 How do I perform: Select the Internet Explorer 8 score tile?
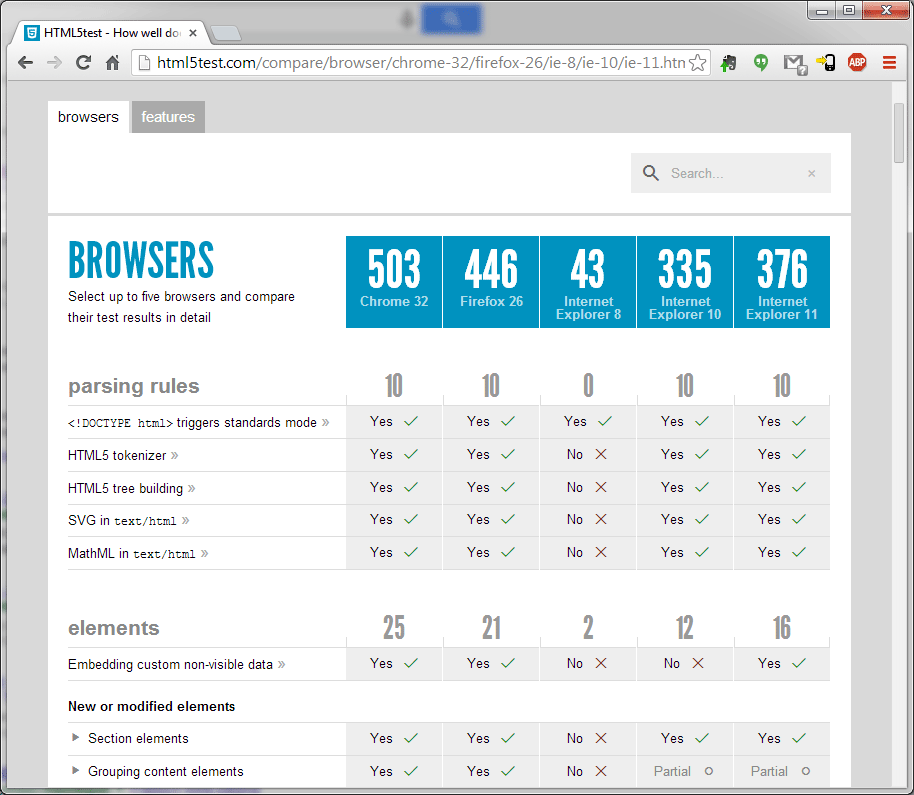(x=588, y=282)
